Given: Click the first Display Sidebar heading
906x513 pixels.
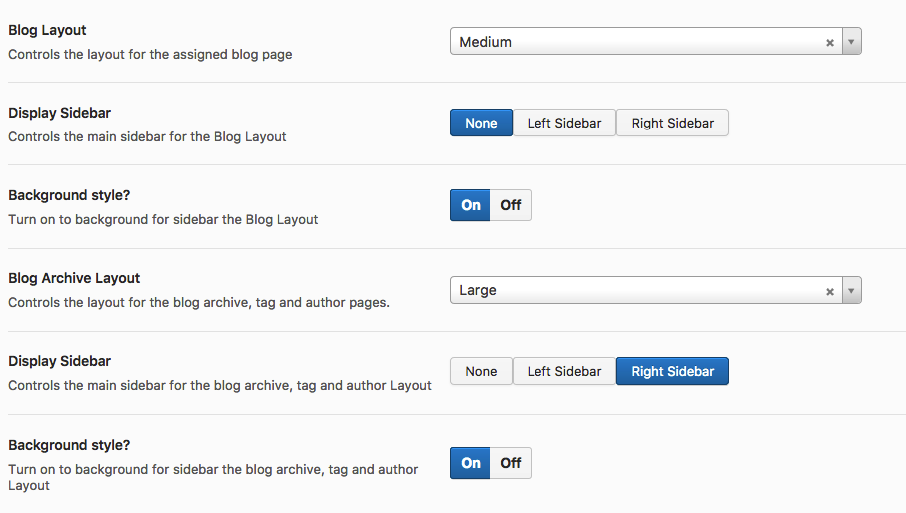Looking at the screenshot, I should [59, 113].
